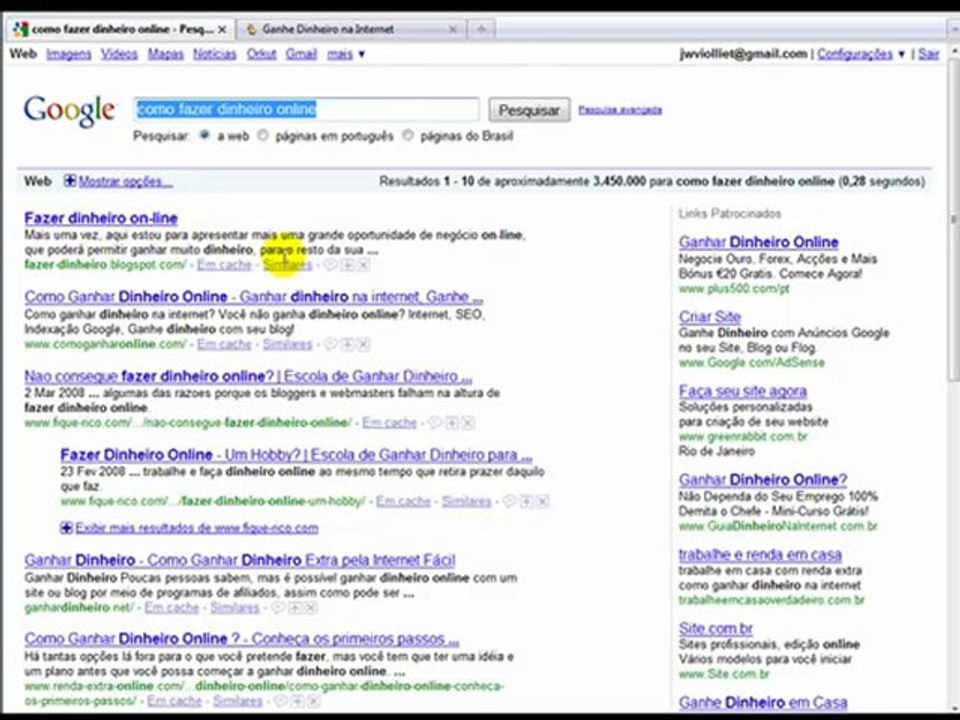Open the Configurações dropdown

click(x=861, y=54)
